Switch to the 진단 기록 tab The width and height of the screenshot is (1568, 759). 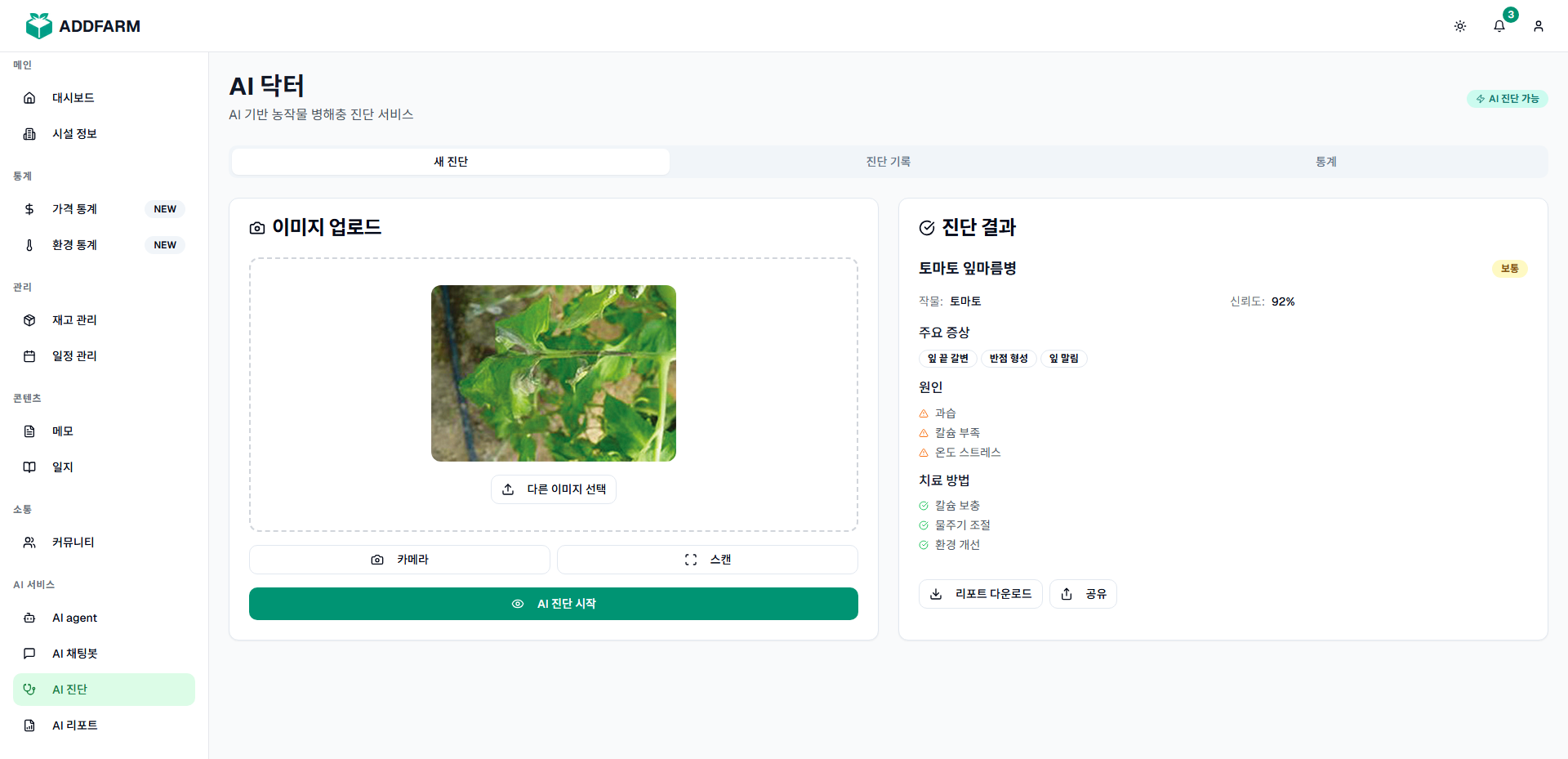(x=888, y=161)
